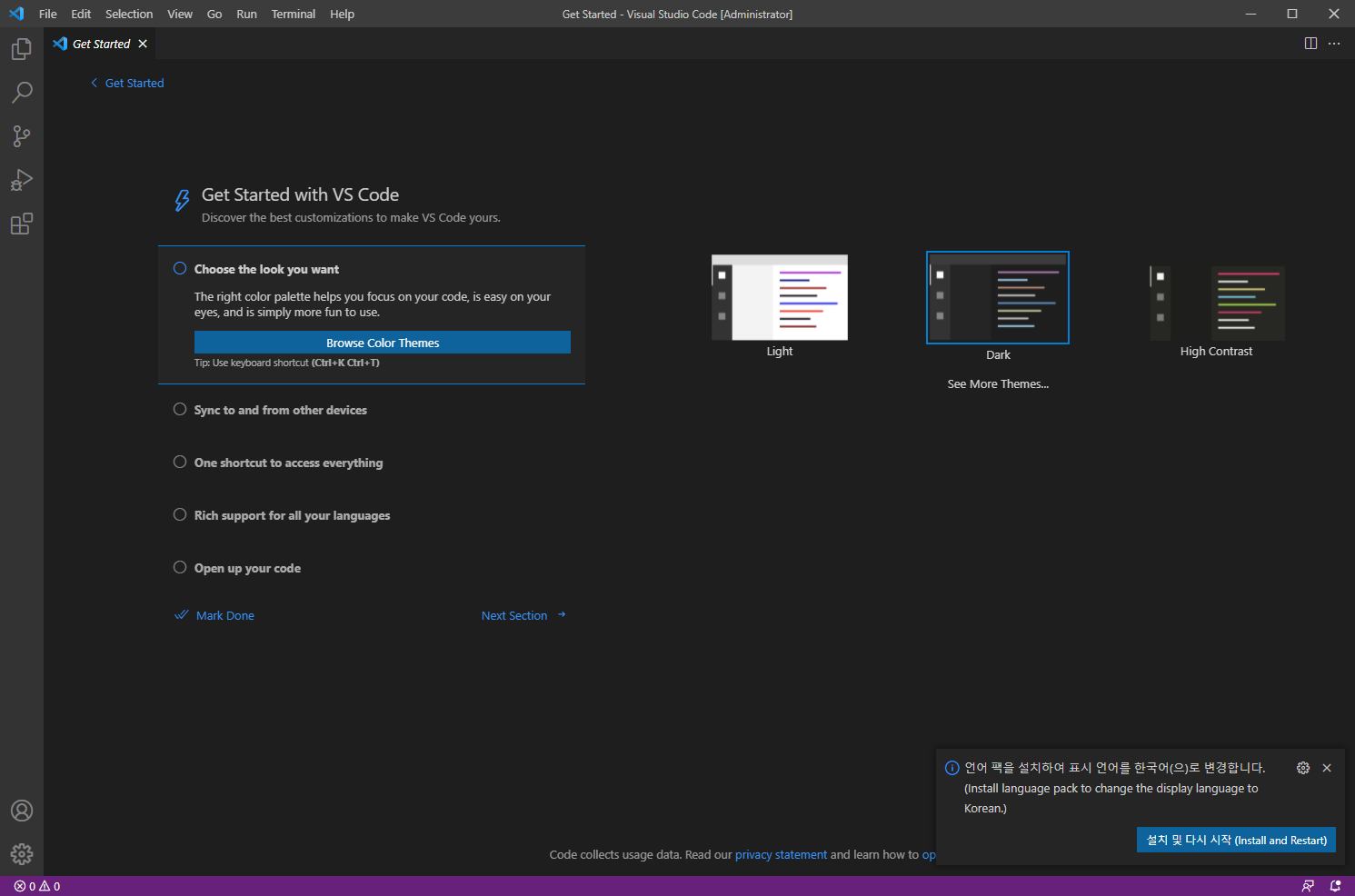This screenshot has height=896, width=1355.
Task: Open See More Themes link
Action: [x=998, y=383]
